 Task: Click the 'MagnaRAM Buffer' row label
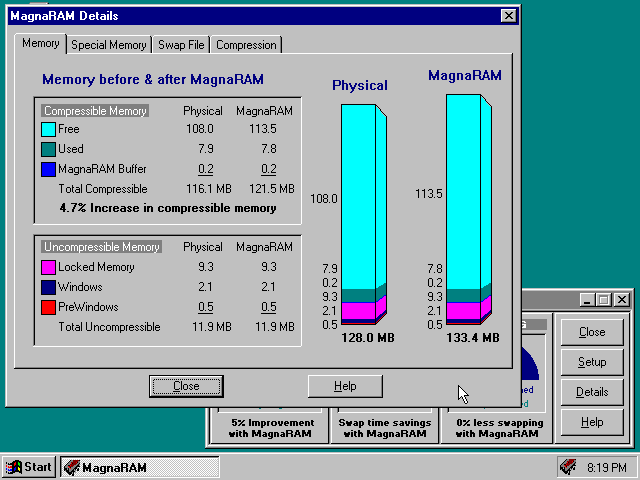click(x=102, y=169)
